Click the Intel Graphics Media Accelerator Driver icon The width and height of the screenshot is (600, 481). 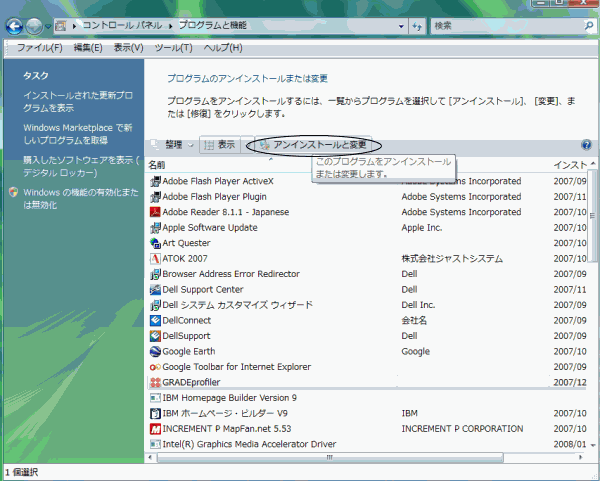155,444
